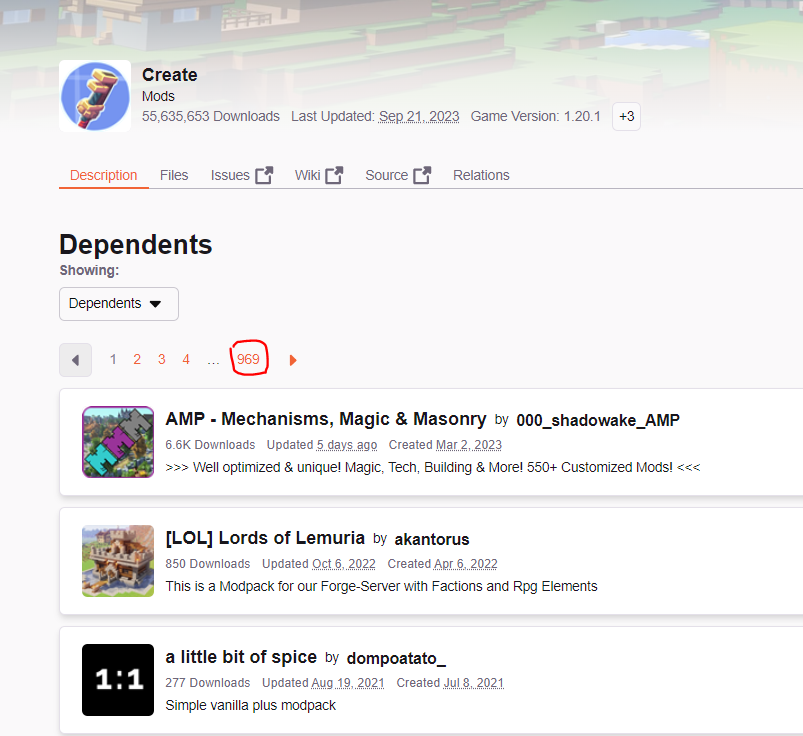Viewport: 803px width, 736px height.
Task: Open author akantorus profile
Action: [x=432, y=539]
